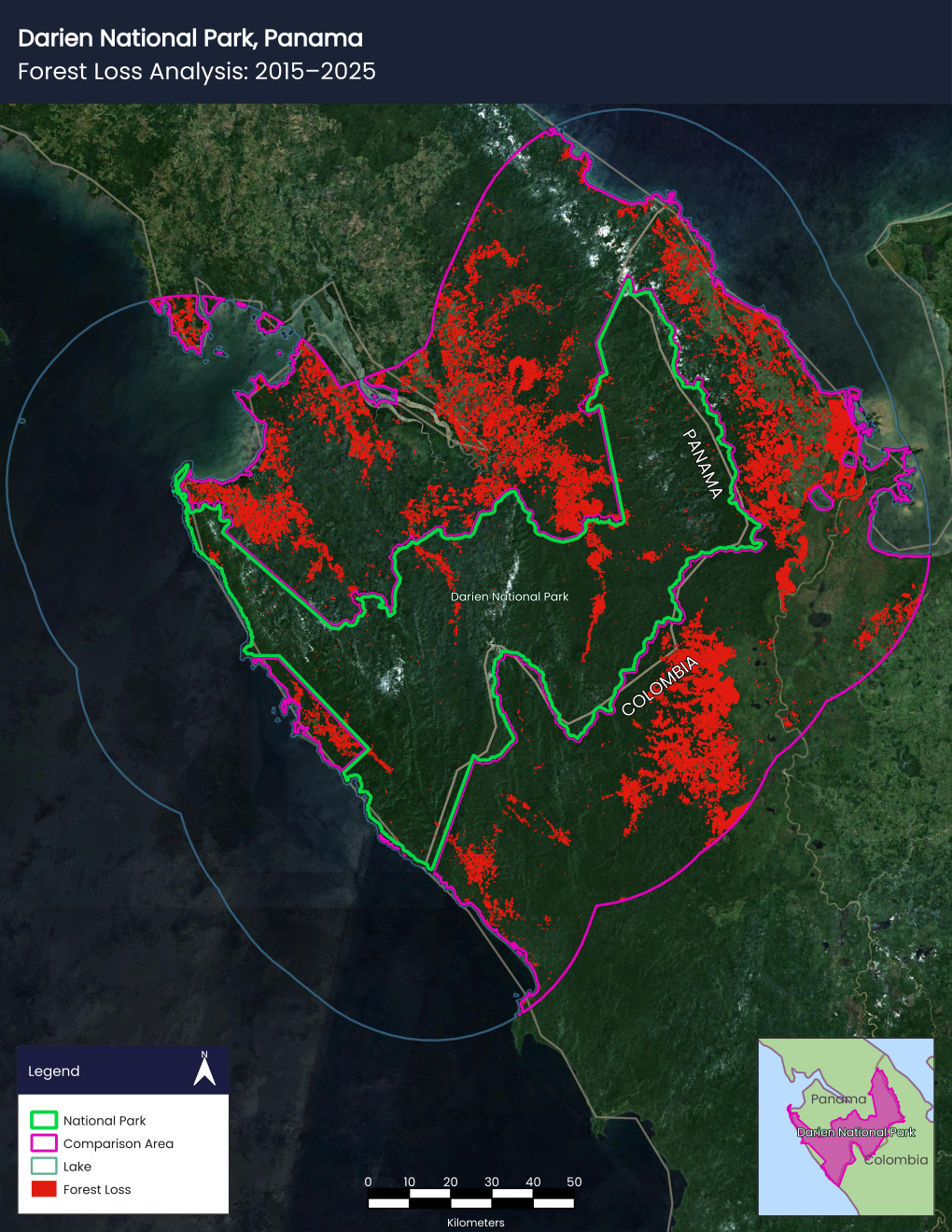Click the National Park legend text

(105, 1121)
